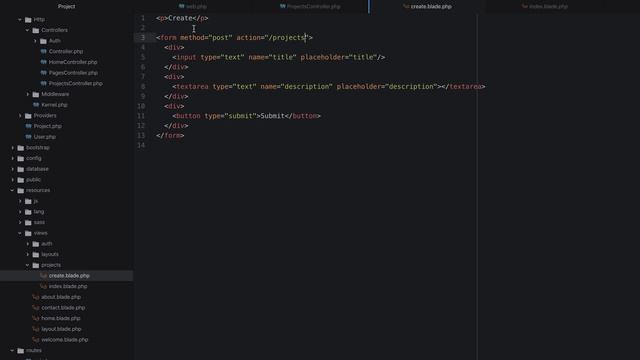Click the blade icon beside about.blade.php
The width and height of the screenshot is (640, 360).
coord(36,297)
